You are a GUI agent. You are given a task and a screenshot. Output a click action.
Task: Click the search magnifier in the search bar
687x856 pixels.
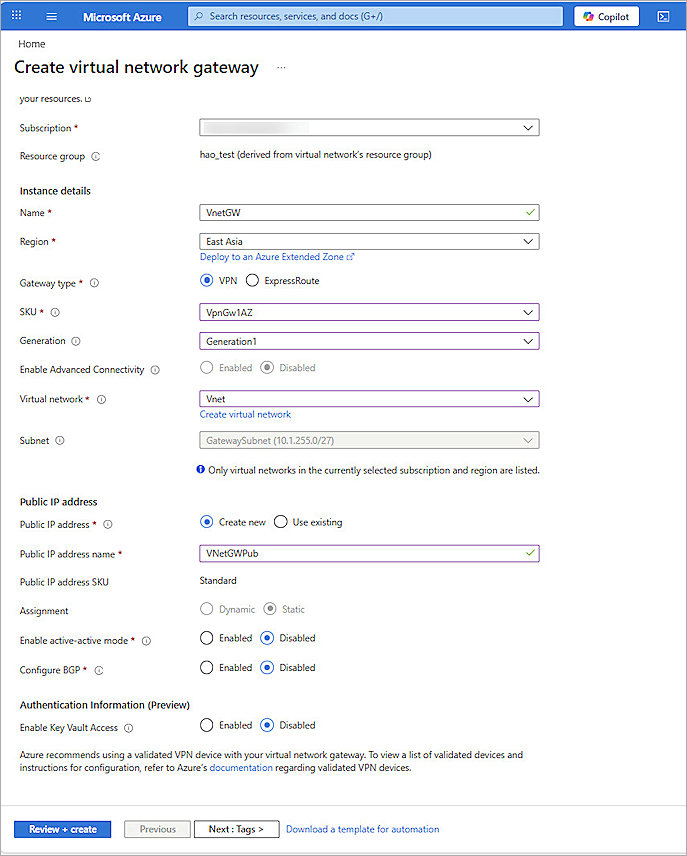pyautogui.click(x=200, y=16)
